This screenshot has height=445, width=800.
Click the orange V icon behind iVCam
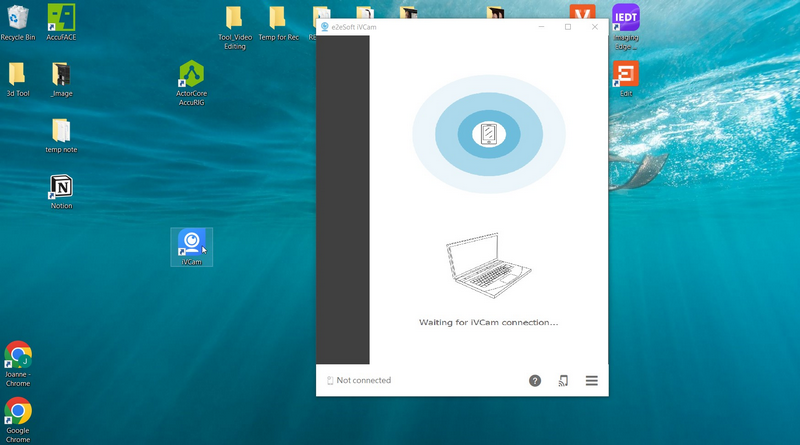(582, 12)
